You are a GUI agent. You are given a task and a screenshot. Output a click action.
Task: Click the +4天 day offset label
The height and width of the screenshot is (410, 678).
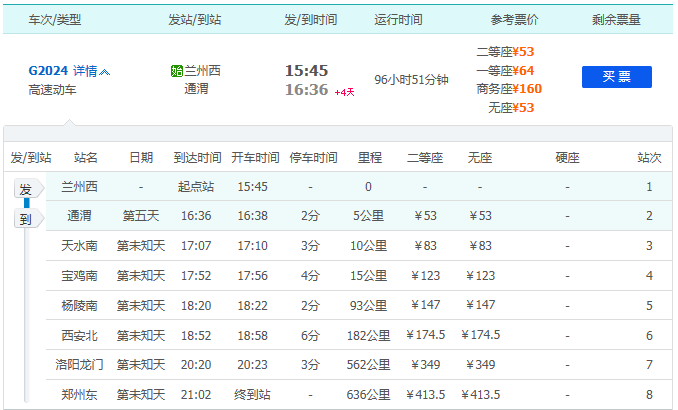tap(345, 92)
